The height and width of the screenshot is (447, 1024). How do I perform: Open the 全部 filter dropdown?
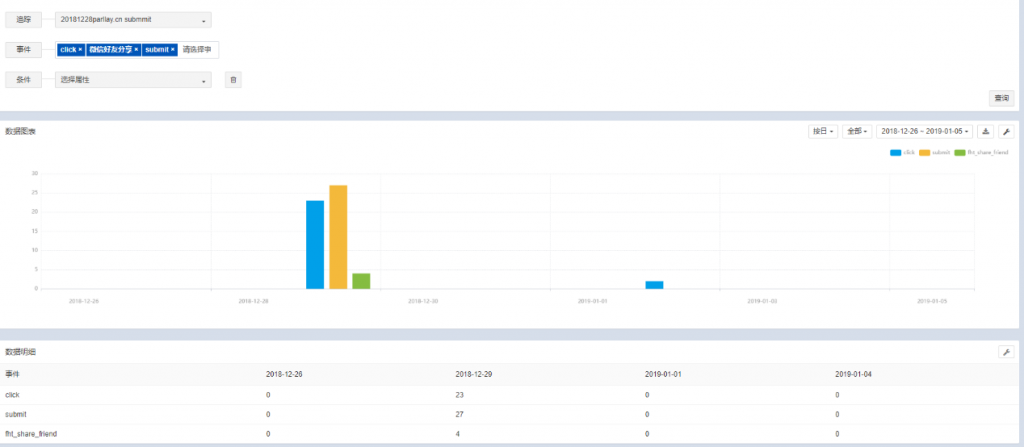857,131
